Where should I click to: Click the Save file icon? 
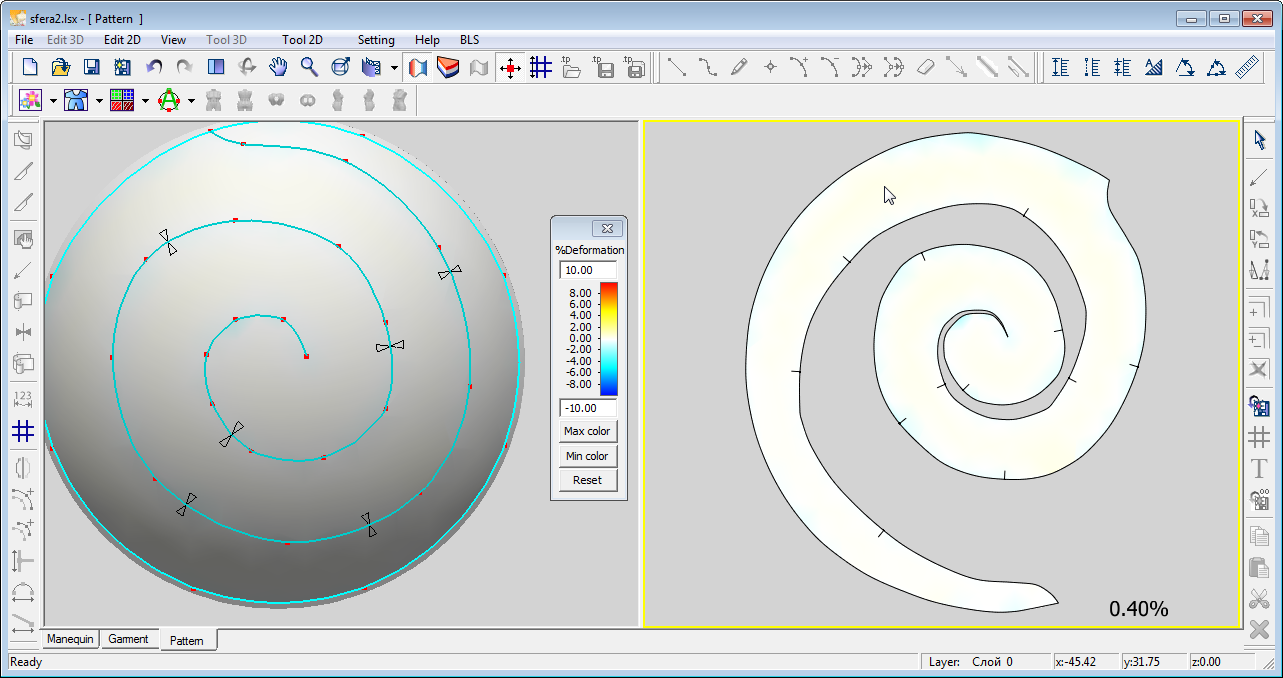click(91, 67)
